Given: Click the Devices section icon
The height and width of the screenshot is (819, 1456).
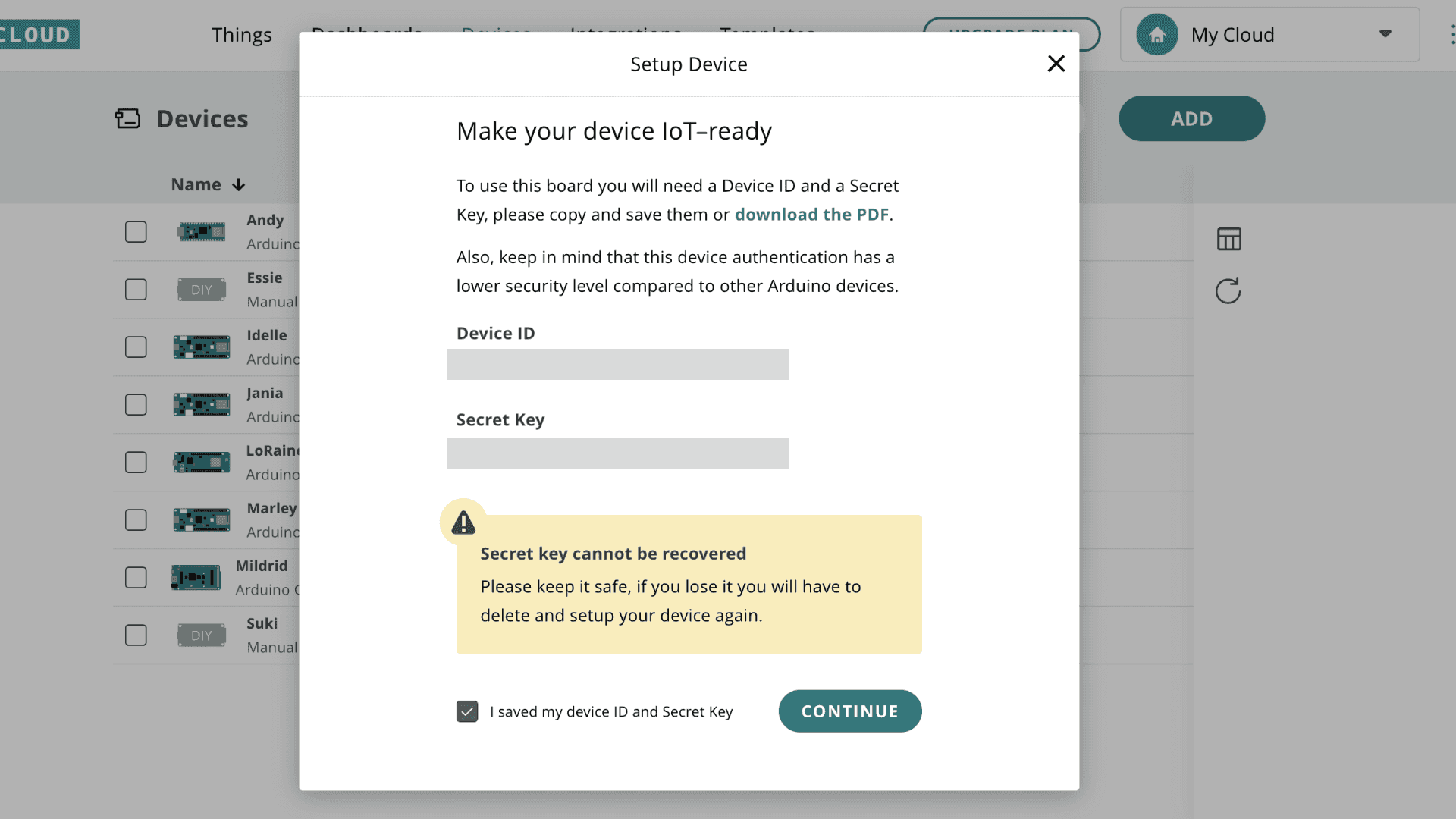Looking at the screenshot, I should [127, 119].
